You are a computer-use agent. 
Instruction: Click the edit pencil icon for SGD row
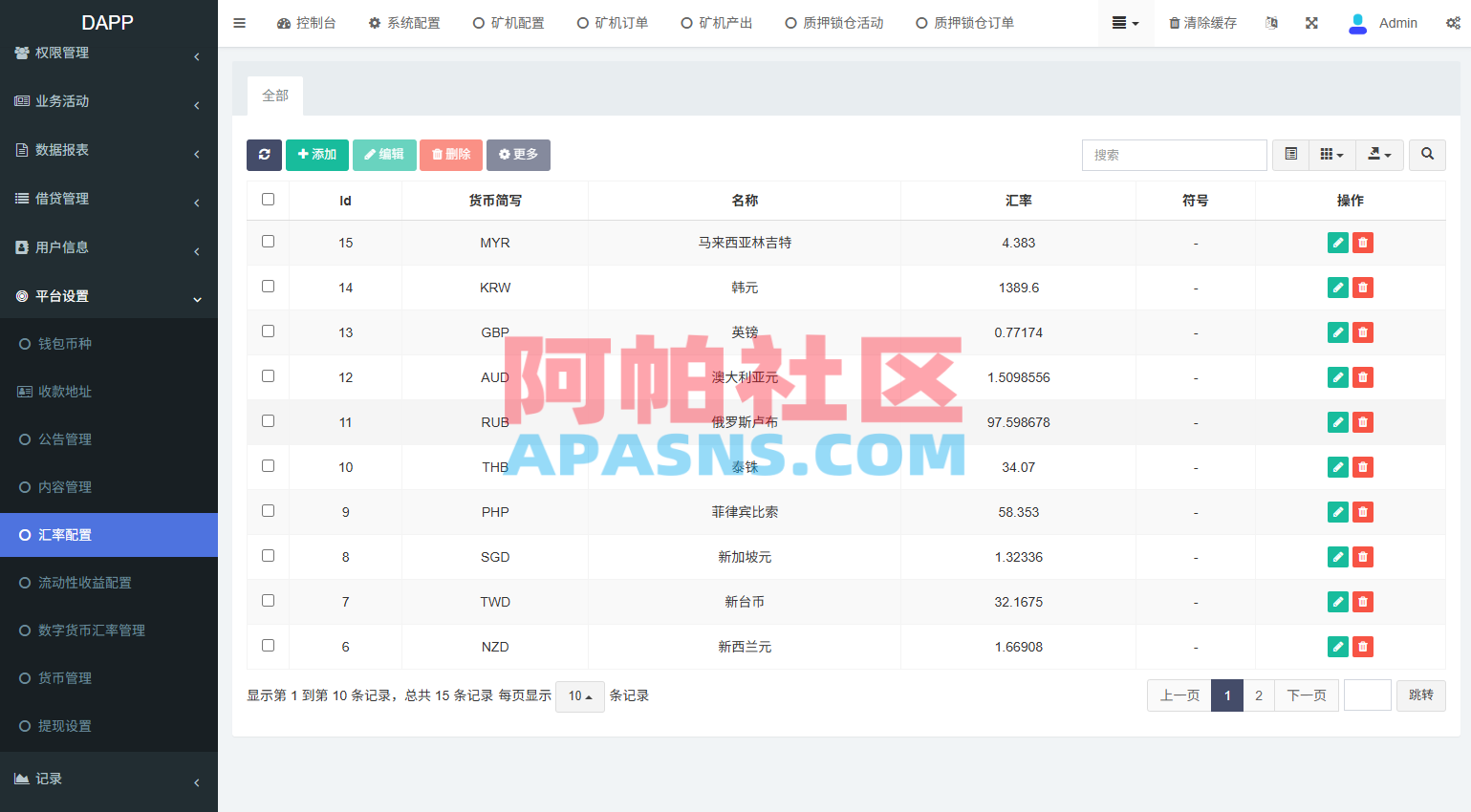tap(1338, 557)
